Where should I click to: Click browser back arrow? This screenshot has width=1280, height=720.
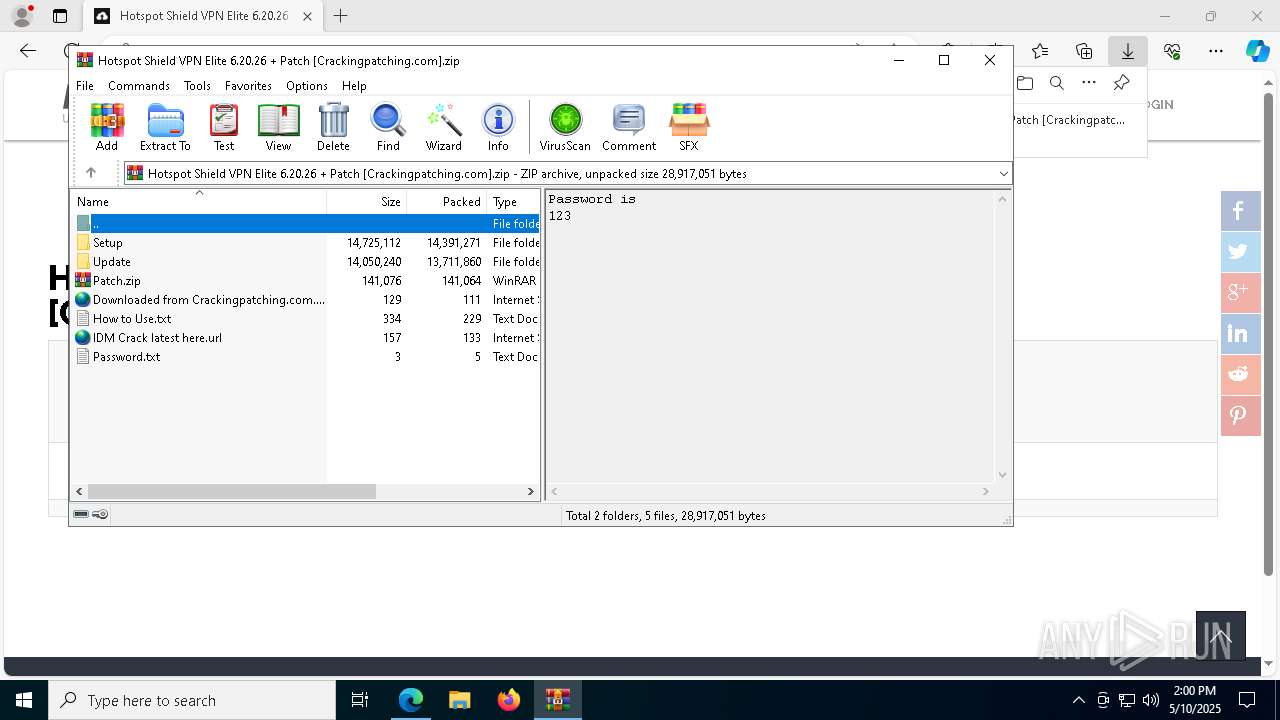click(x=28, y=51)
